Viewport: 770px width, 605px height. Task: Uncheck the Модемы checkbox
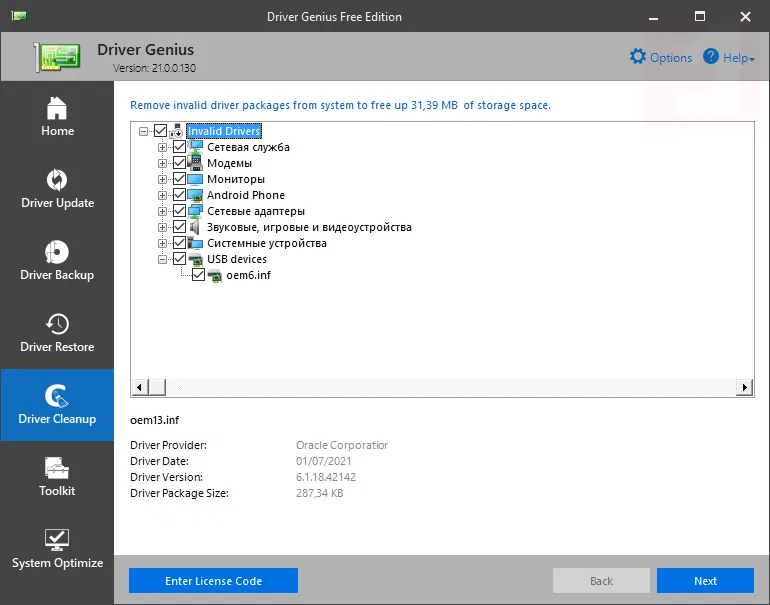point(179,163)
